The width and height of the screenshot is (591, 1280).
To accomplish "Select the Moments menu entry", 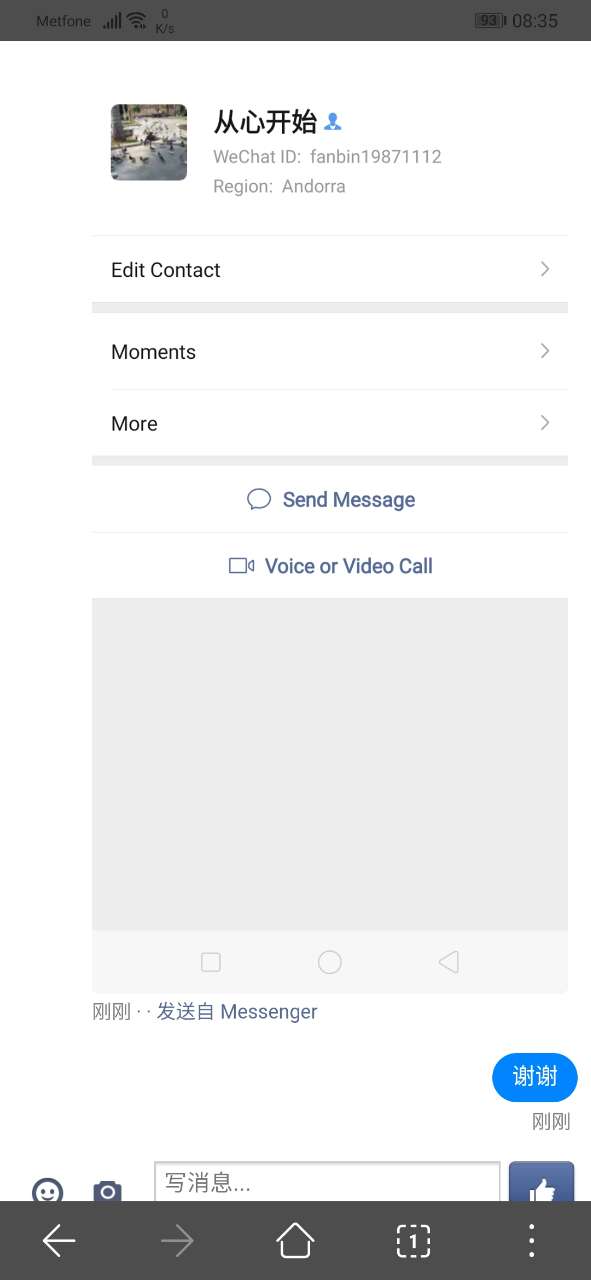I will click(x=330, y=352).
